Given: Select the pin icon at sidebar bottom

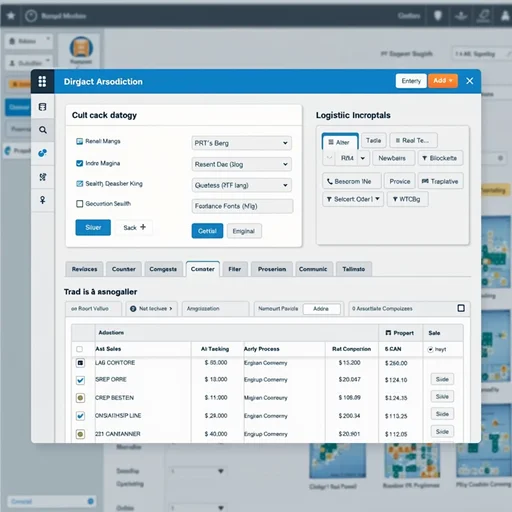Looking at the screenshot, I should (42, 200).
